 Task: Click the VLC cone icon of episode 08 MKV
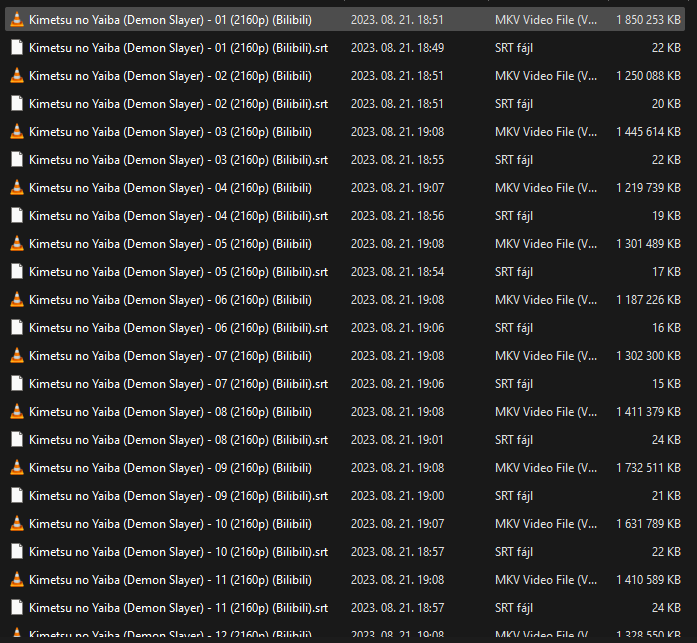pyautogui.click(x=17, y=411)
